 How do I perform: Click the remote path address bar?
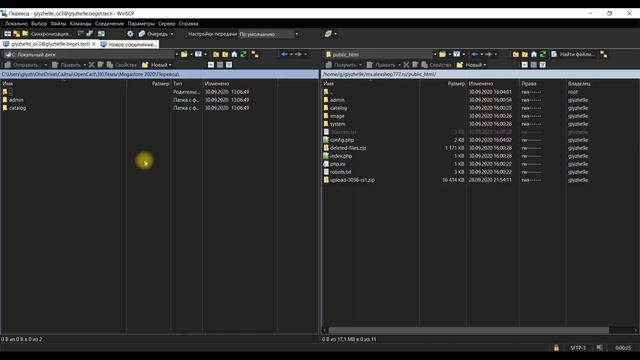pos(480,74)
